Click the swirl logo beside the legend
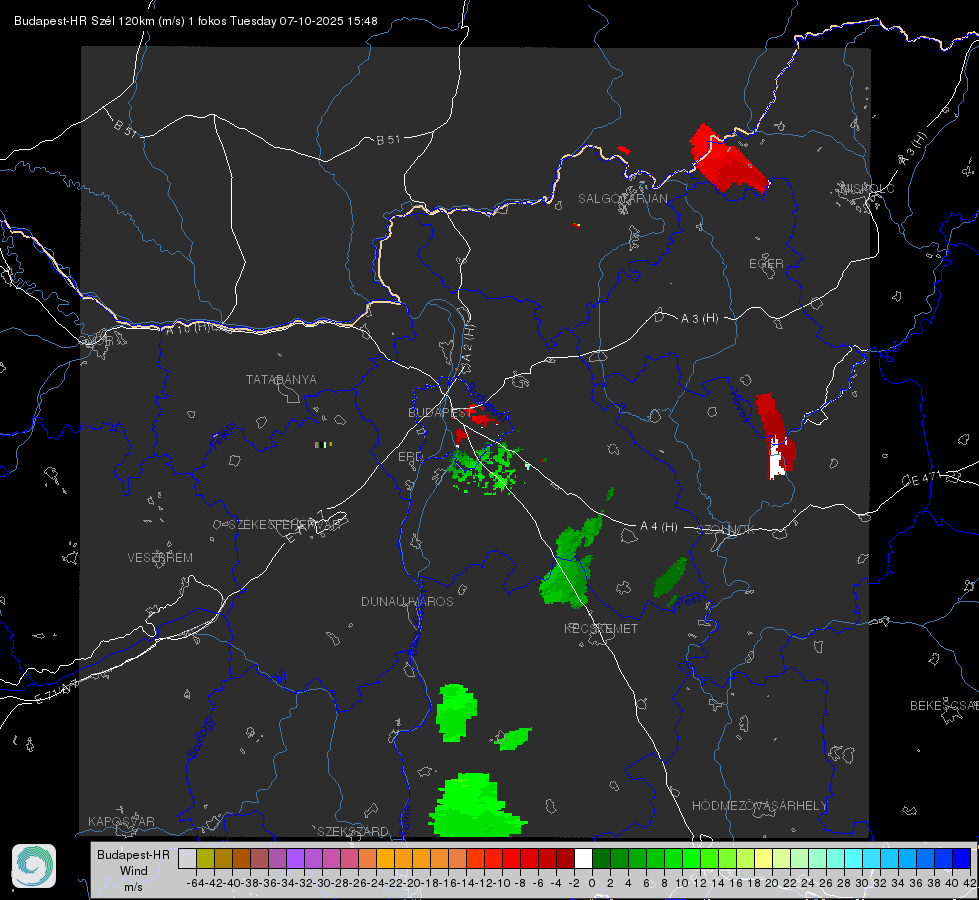The width and height of the screenshot is (979, 900). pos(34,866)
